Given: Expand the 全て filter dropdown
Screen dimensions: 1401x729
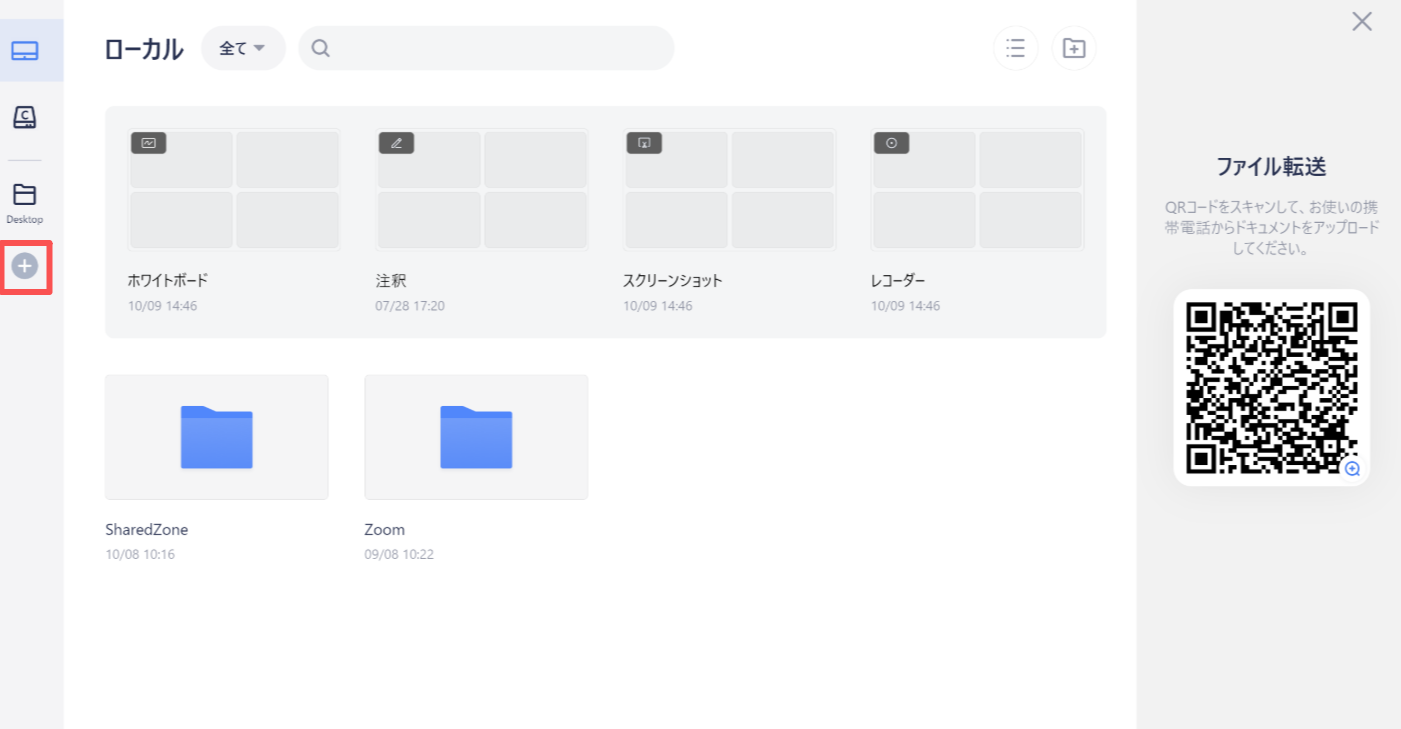Looking at the screenshot, I should pos(243,48).
